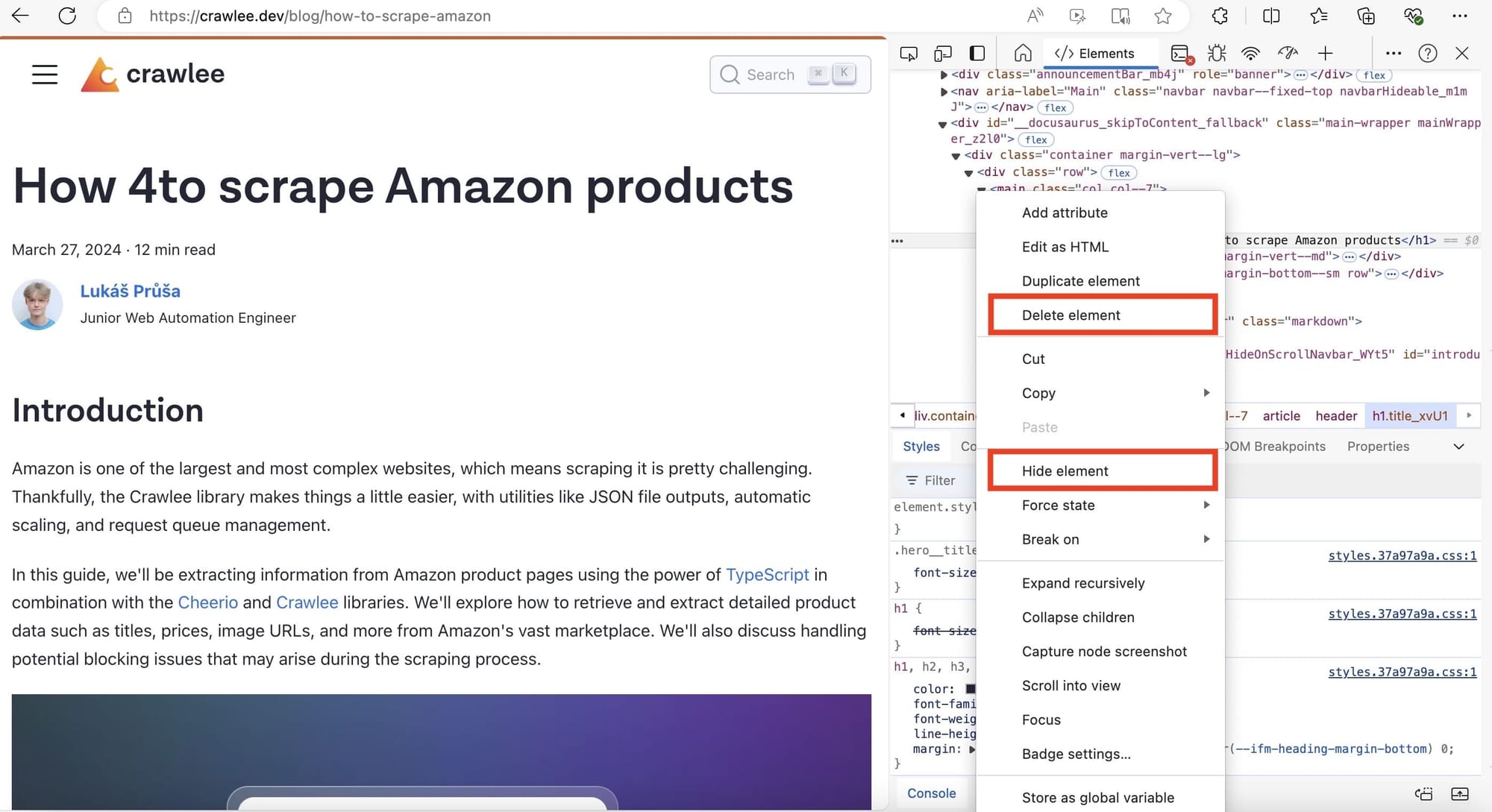Expand the announcementBar div disclosure triangle
The image size is (1492, 812).
tap(943, 75)
